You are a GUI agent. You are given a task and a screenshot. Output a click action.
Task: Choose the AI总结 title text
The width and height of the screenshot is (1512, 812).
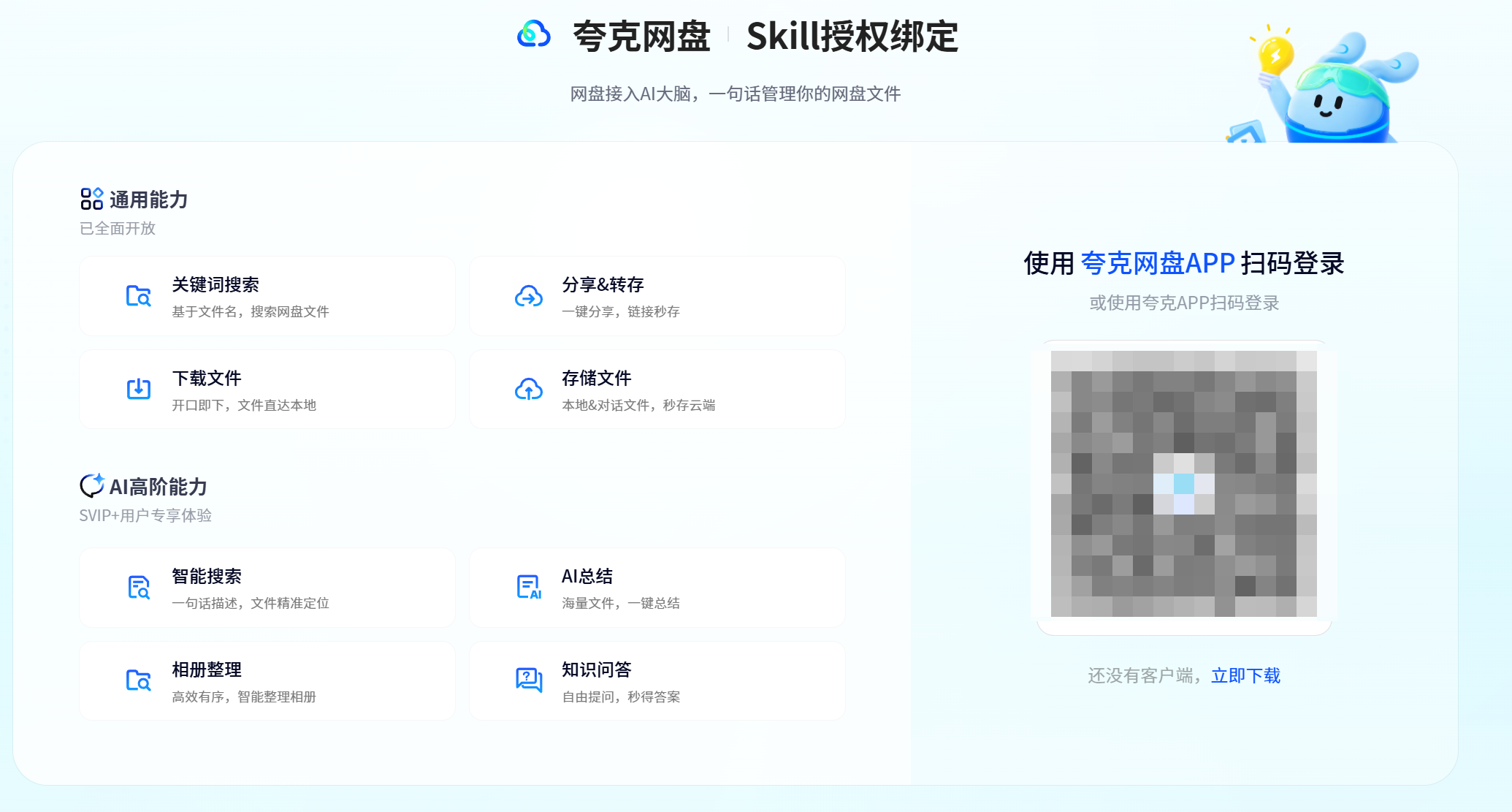[x=587, y=576]
